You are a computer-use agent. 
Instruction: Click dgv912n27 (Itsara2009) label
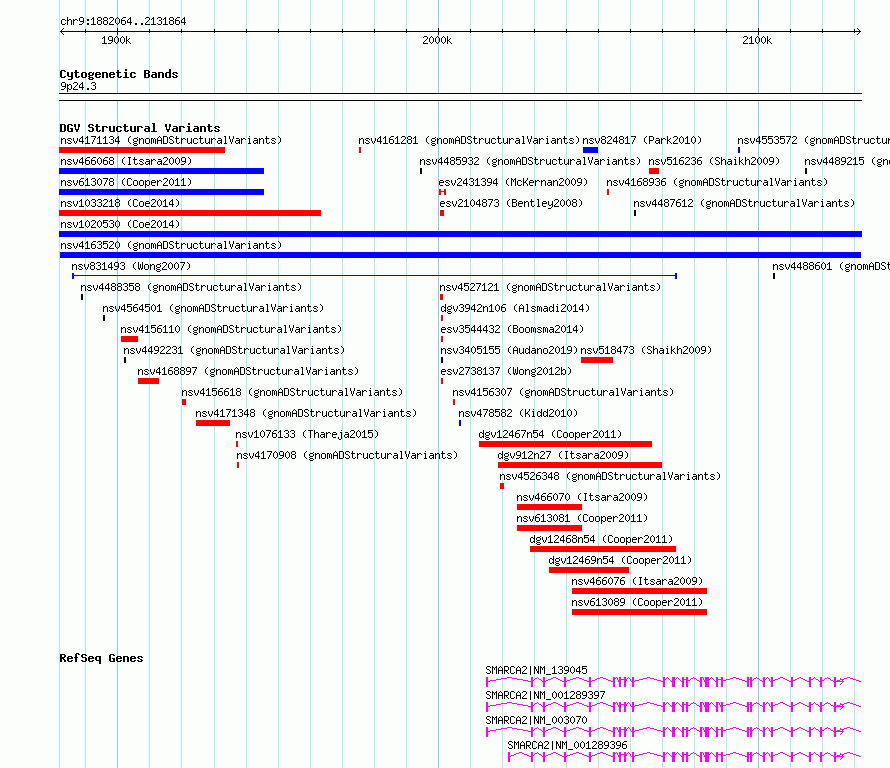pyautogui.click(x=563, y=455)
